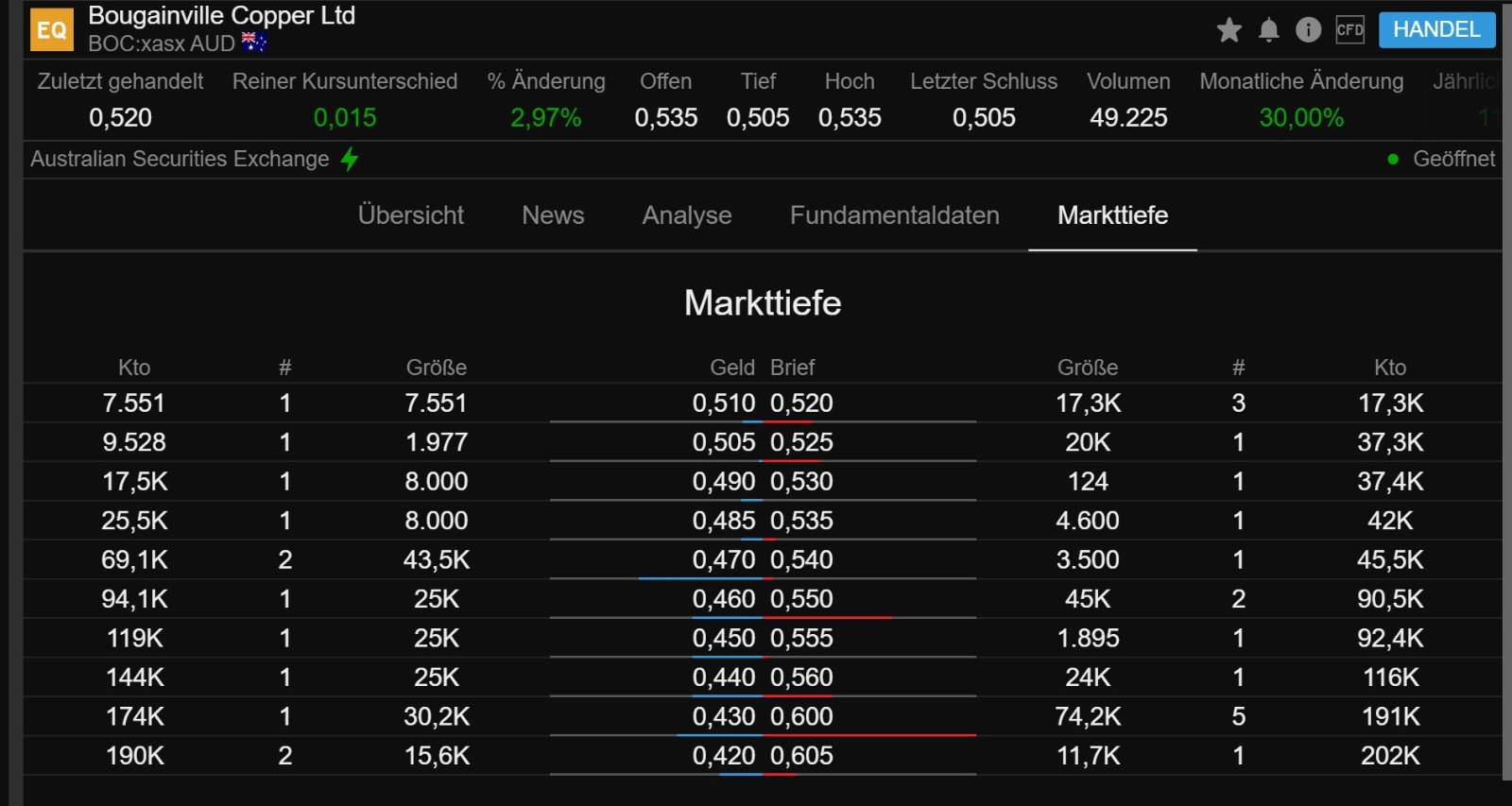1512x806 pixels.
Task: Select the Markttiefe tab
Action: point(1112,215)
